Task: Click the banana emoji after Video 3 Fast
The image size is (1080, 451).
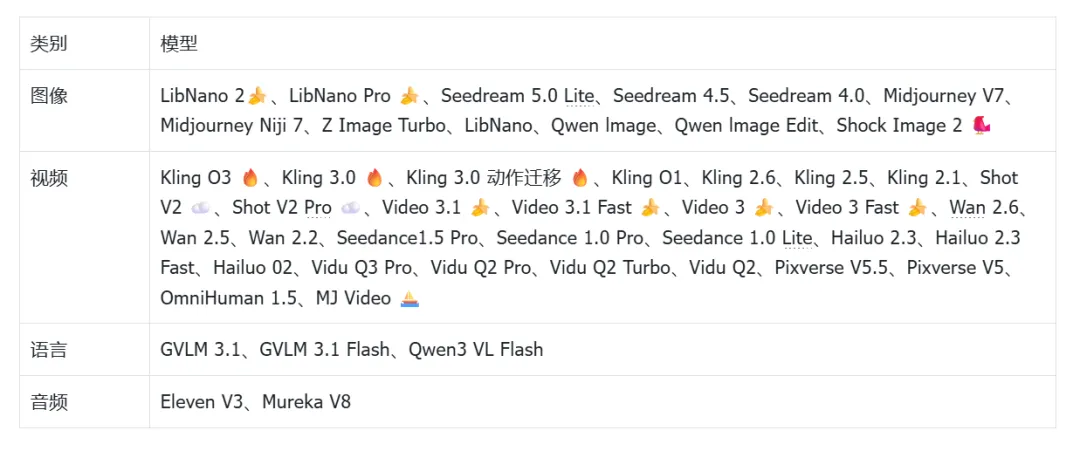Action: (x=917, y=208)
